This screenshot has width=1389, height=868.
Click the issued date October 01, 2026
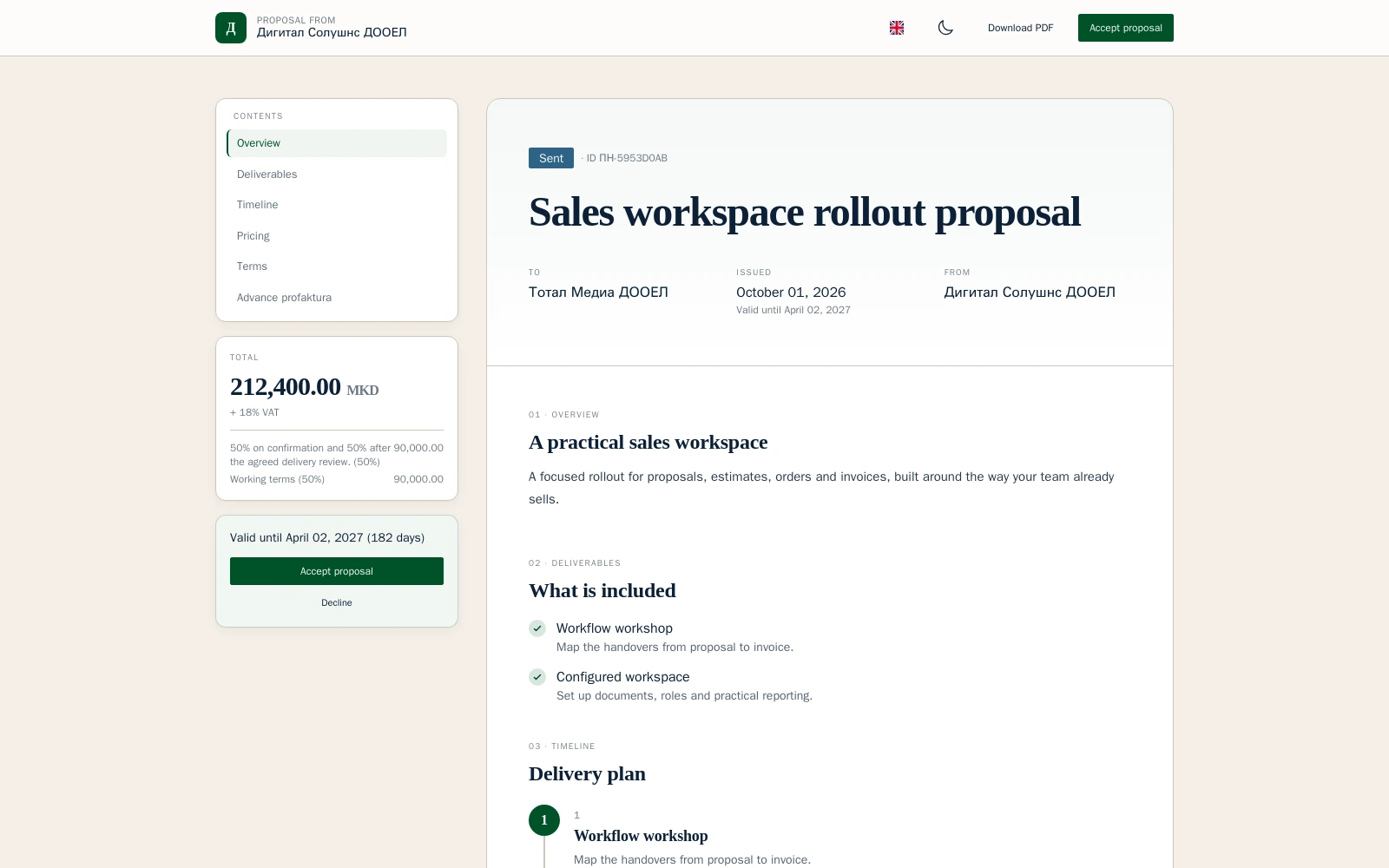(x=791, y=293)
